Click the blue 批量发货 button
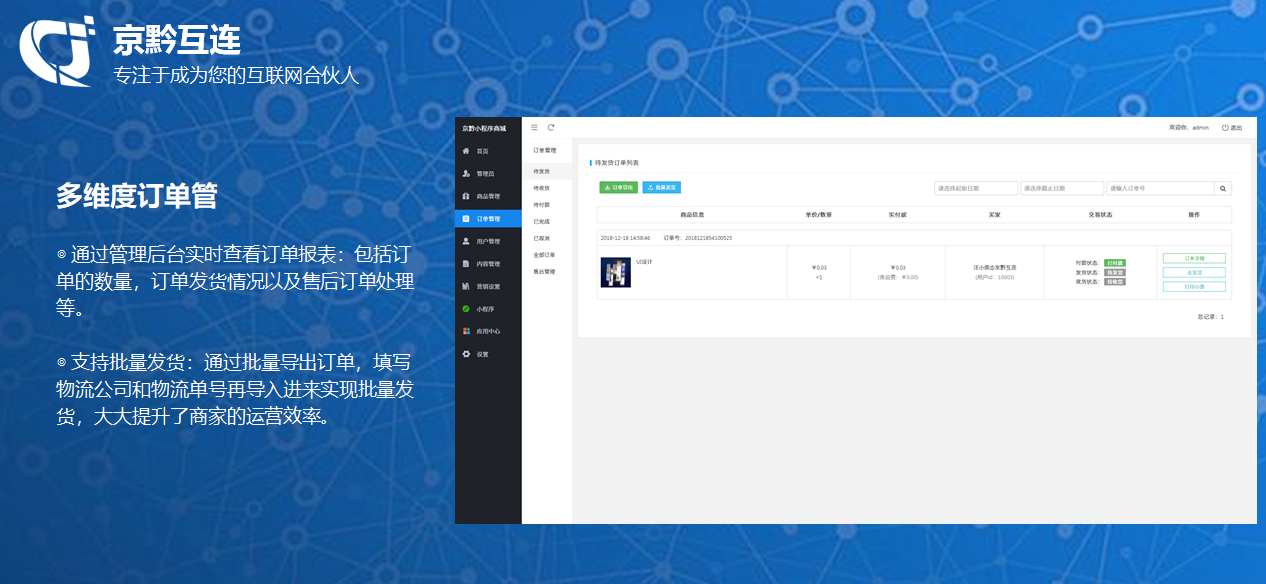Image resolution: width=1266 pixels, height=584 pixels. pyautogui.click(x=662, y=187)
